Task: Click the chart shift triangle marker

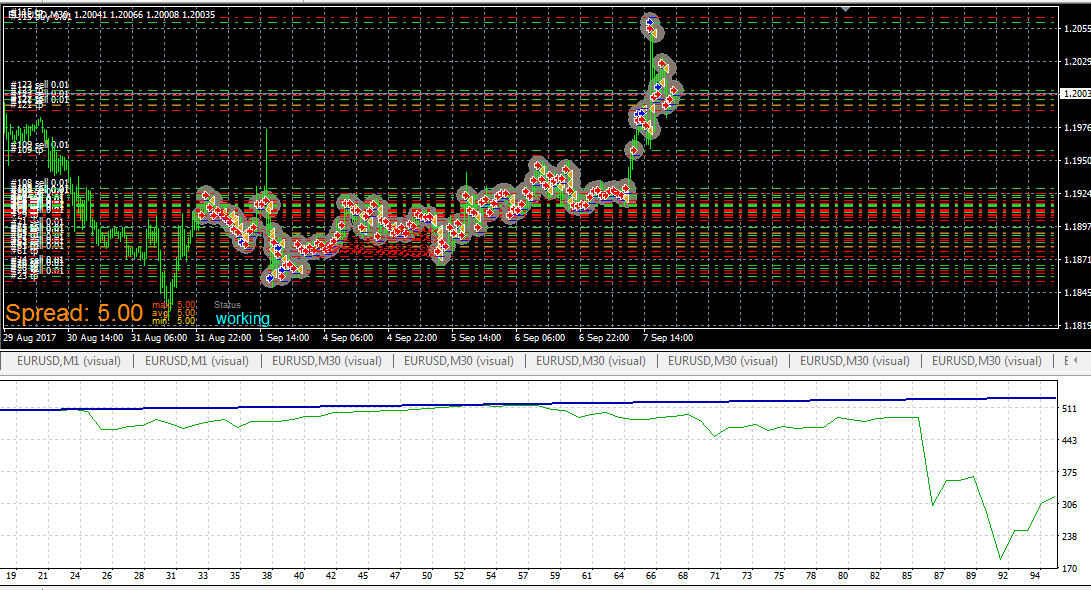Action: coord(846,8)
